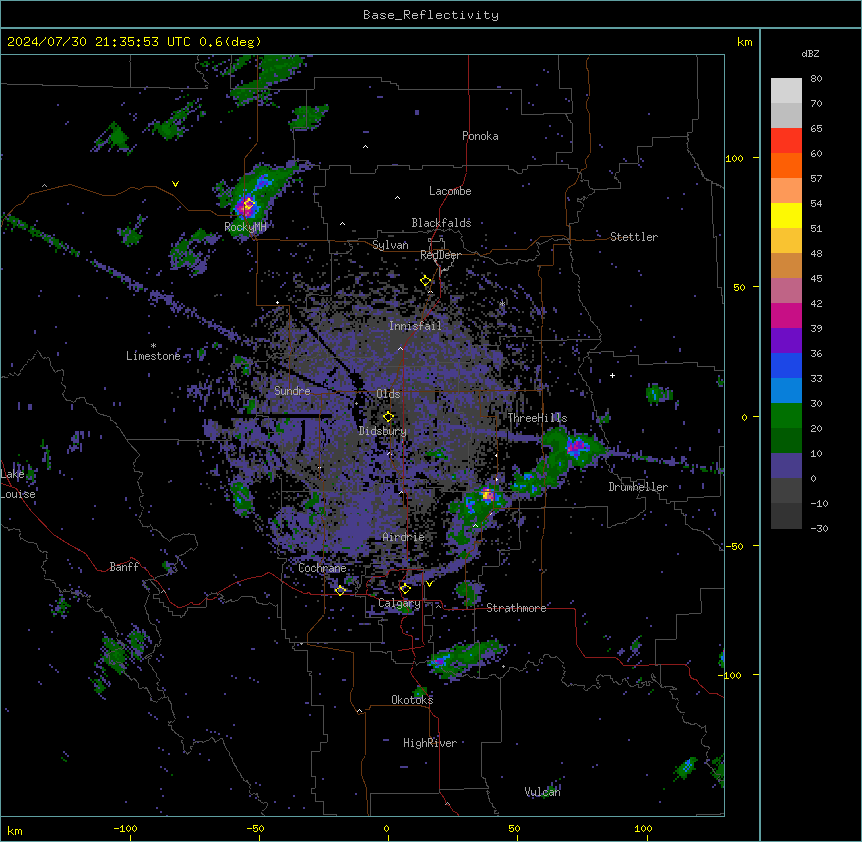Image resolution: width=862 pixels, height=842 pixels.
Task: Click the Sundre label
Action: click(x=292, y=391)
